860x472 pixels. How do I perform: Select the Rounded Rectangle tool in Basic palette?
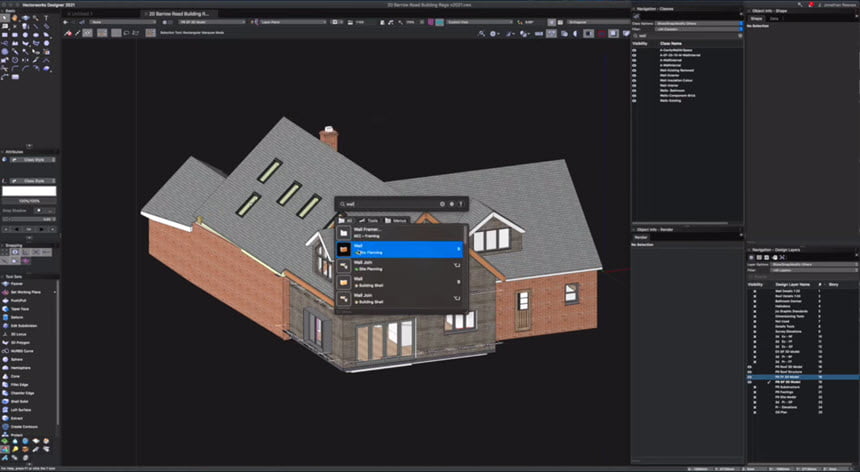click(15, 35)
